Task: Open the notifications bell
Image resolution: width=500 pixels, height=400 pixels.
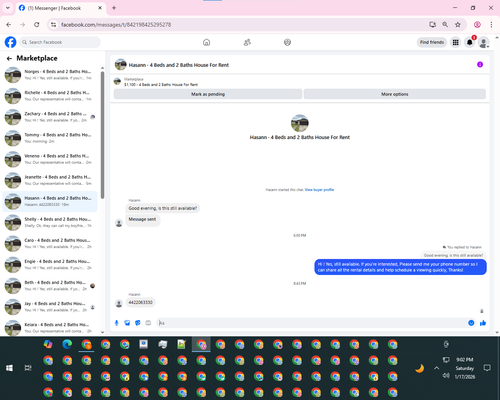Action: tap(470, 42)
